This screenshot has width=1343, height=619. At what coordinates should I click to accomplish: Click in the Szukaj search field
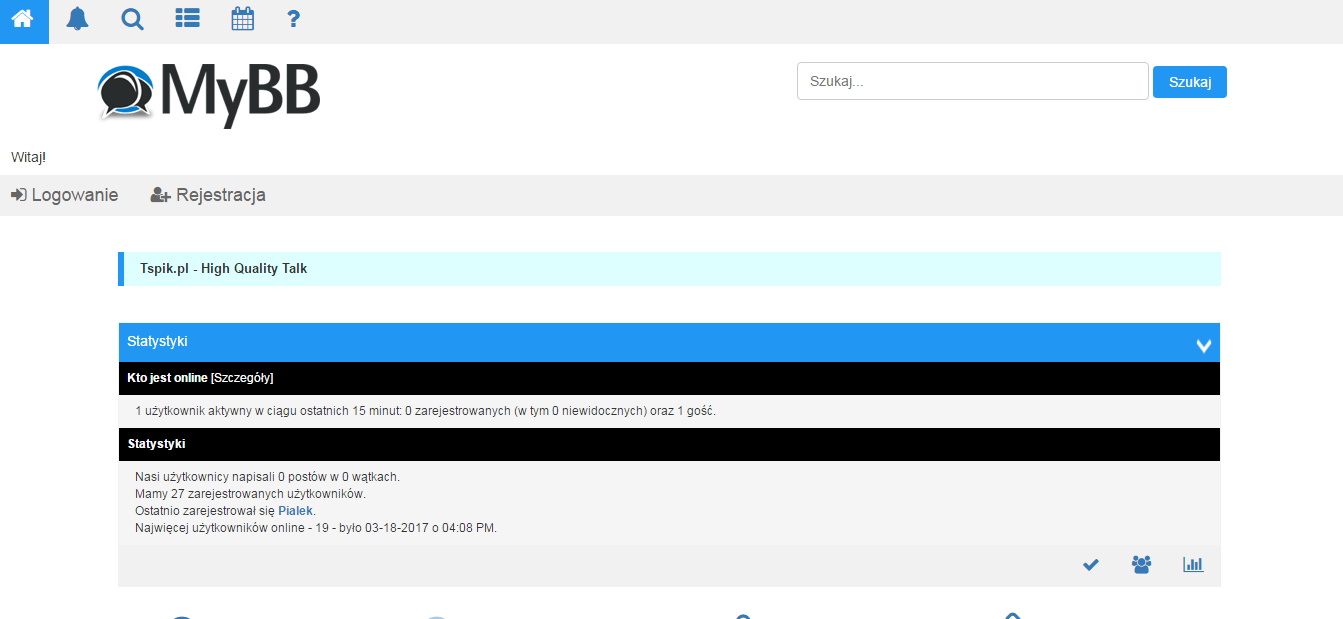972,81
